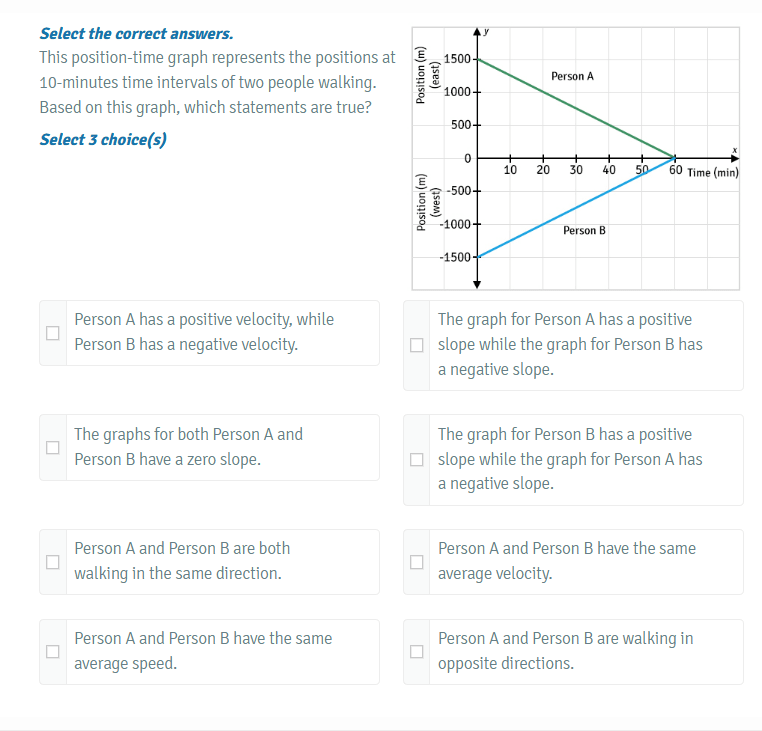Click the 30 minute tick label
762x731 pixels.
tap(576, 170)
